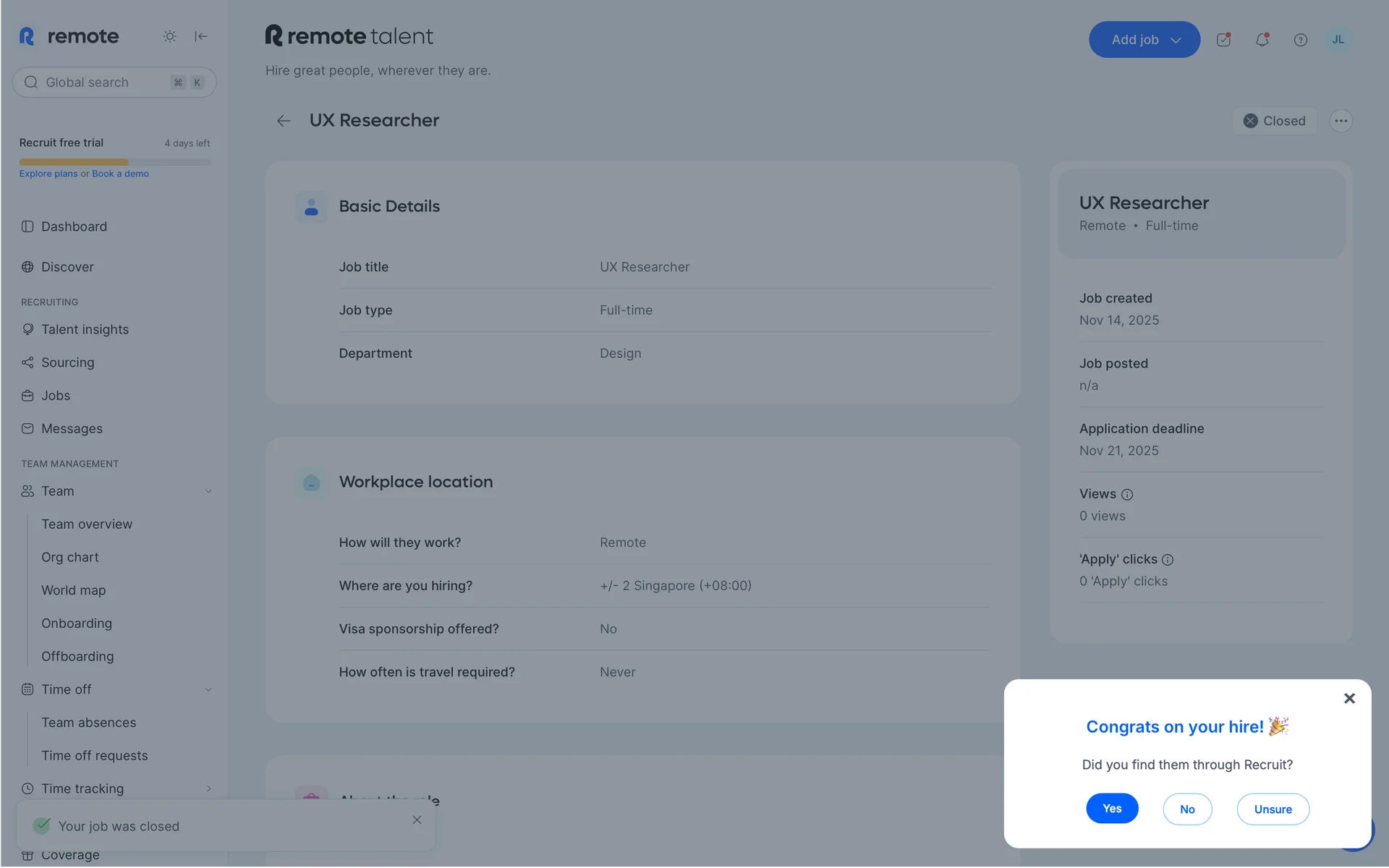This screenshot has height=868, width=1389.
Task: Open the notifications bell icon
Action: pos(1262,40)
